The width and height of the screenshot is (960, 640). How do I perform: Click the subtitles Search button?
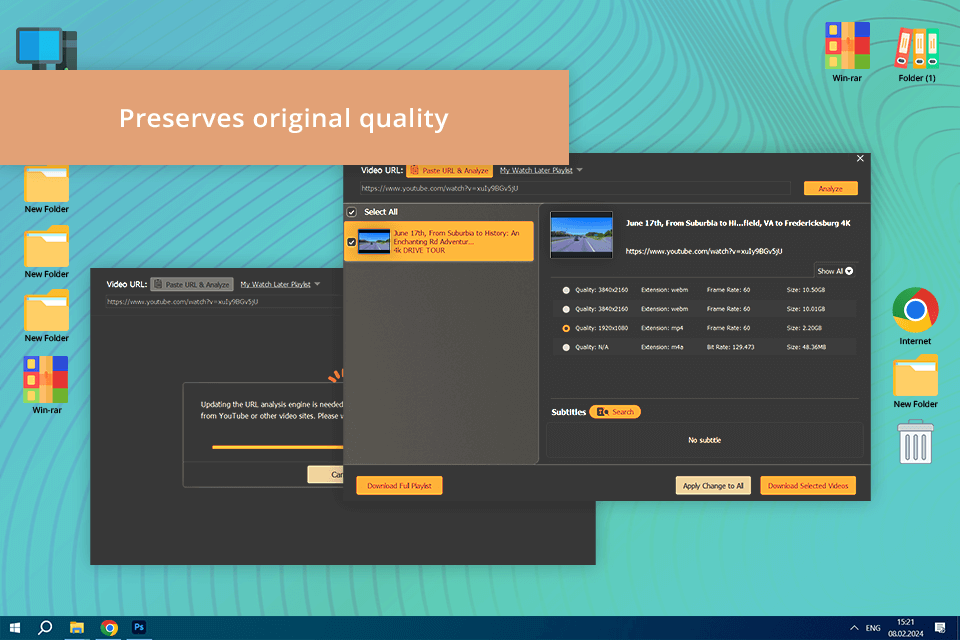tap(615, 412)
